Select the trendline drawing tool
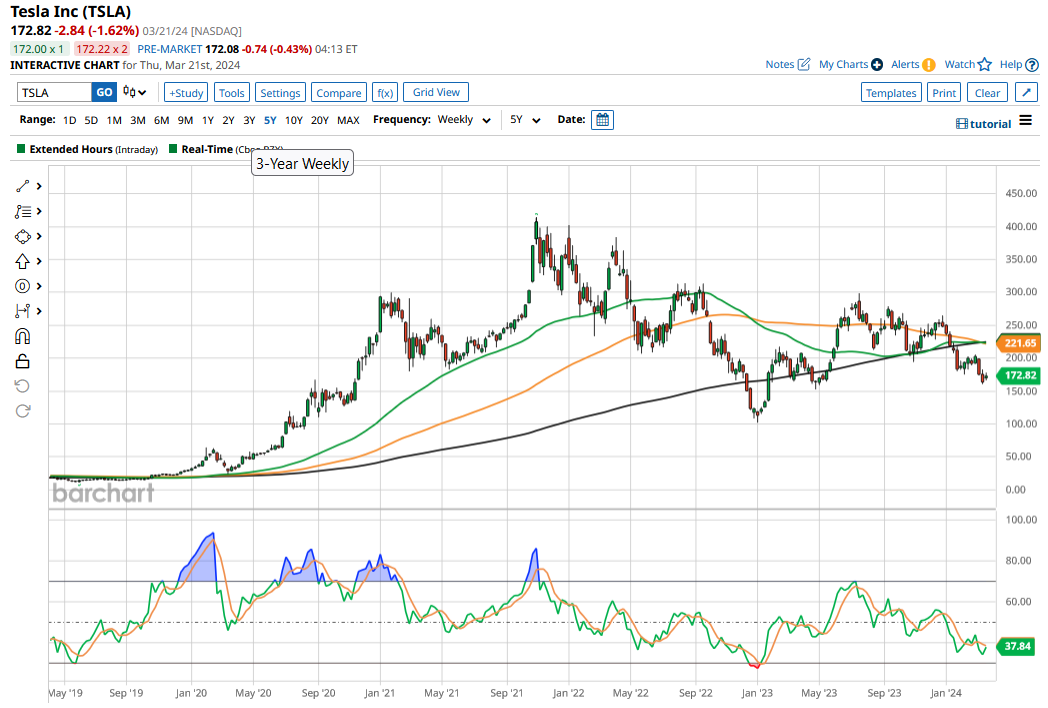This screenshot has width=1048, height=708. pyautogui.click(x=22, y=186)
